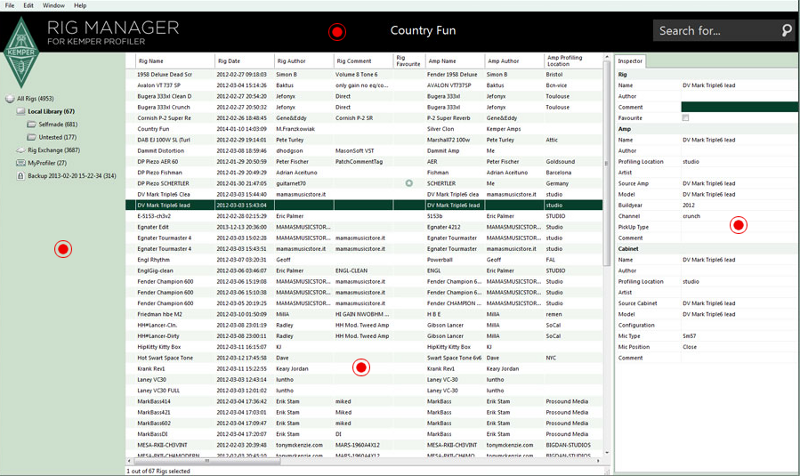
Task: Click favourite marker in DP Piezo SCHERTLER row
Action: point(409,183)
